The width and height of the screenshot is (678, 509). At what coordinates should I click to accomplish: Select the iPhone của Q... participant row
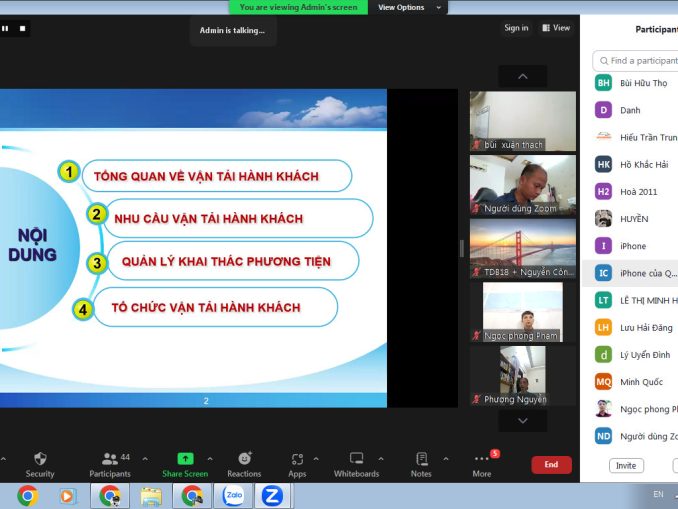(630, 273)
